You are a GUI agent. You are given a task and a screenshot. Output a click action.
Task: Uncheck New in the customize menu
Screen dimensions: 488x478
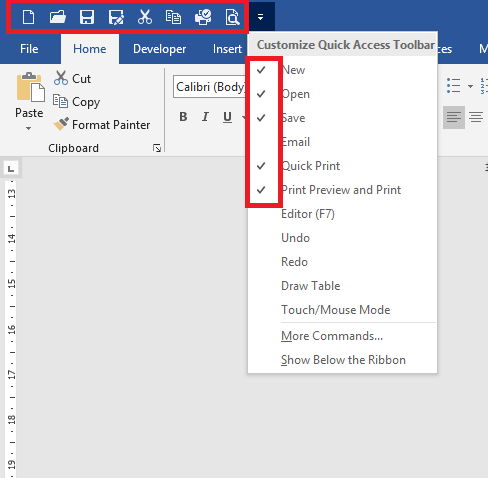(342, 70)
